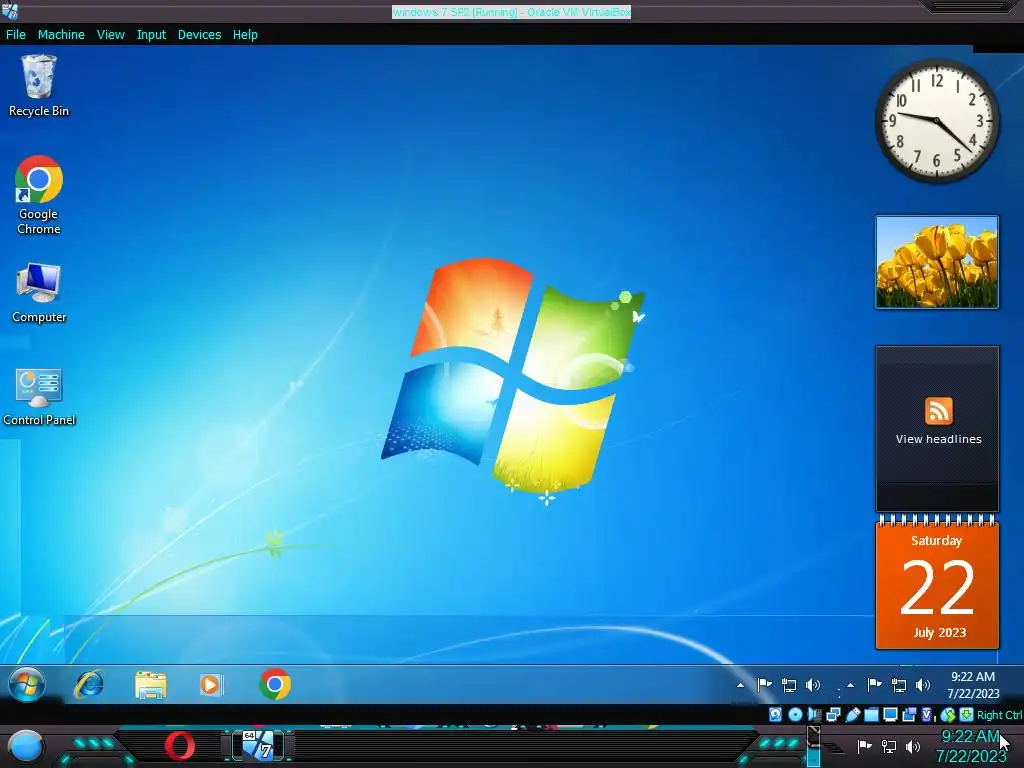Click the VirtualBox USB devices indicator

[852, 714]
